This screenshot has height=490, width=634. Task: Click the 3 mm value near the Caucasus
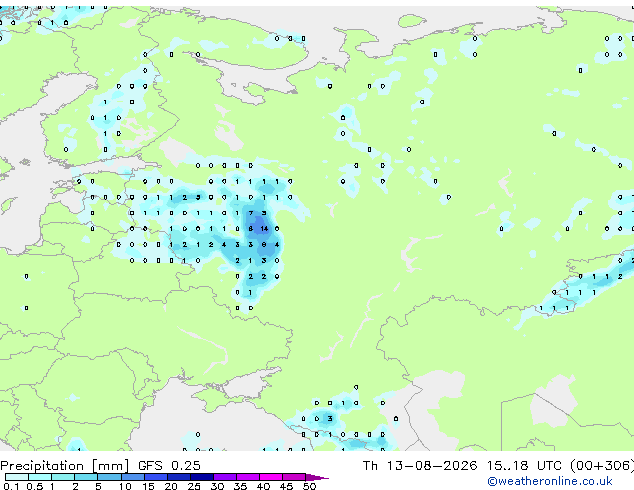330,418
